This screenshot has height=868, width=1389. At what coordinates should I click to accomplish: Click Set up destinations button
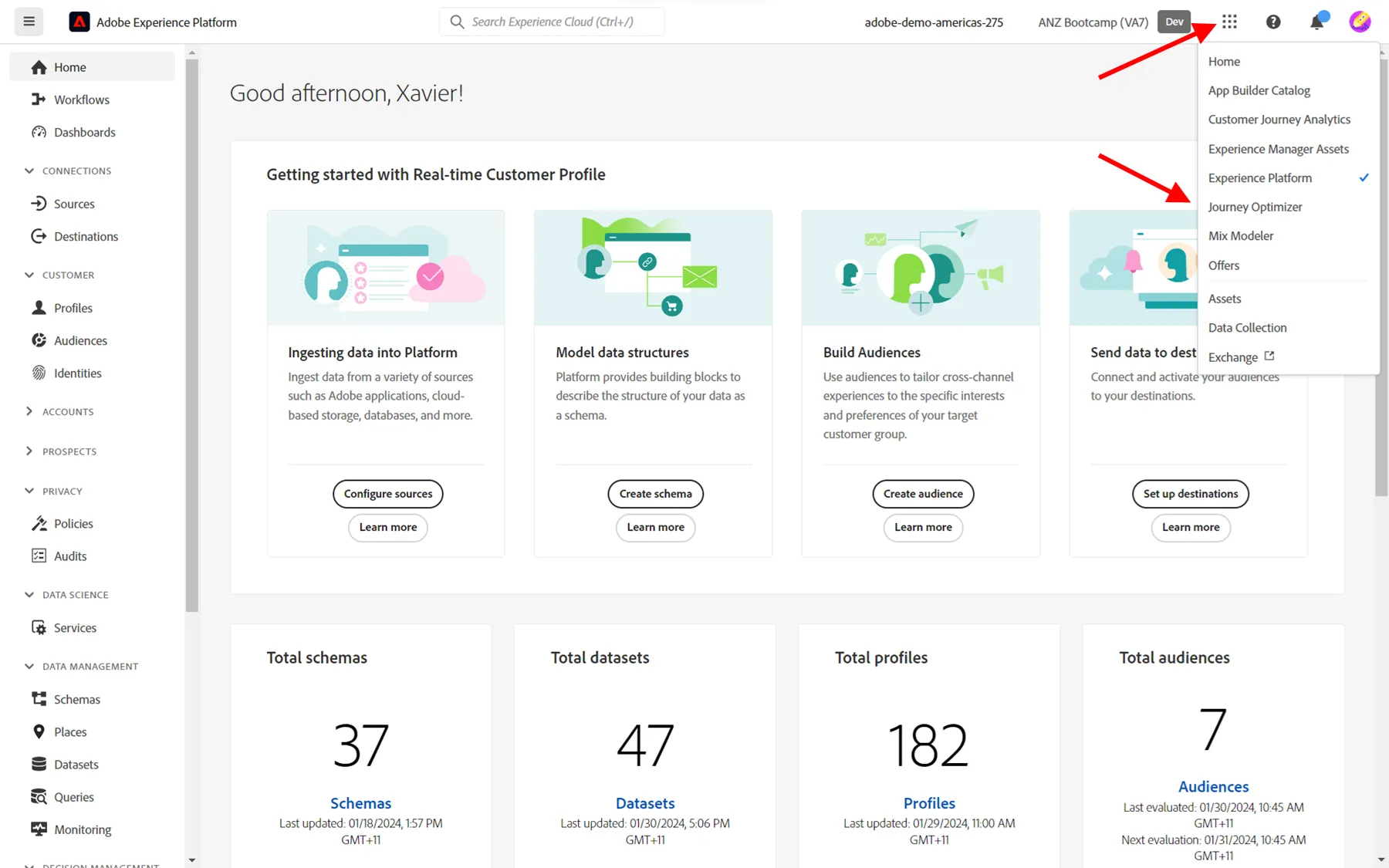pos(1191,494)
